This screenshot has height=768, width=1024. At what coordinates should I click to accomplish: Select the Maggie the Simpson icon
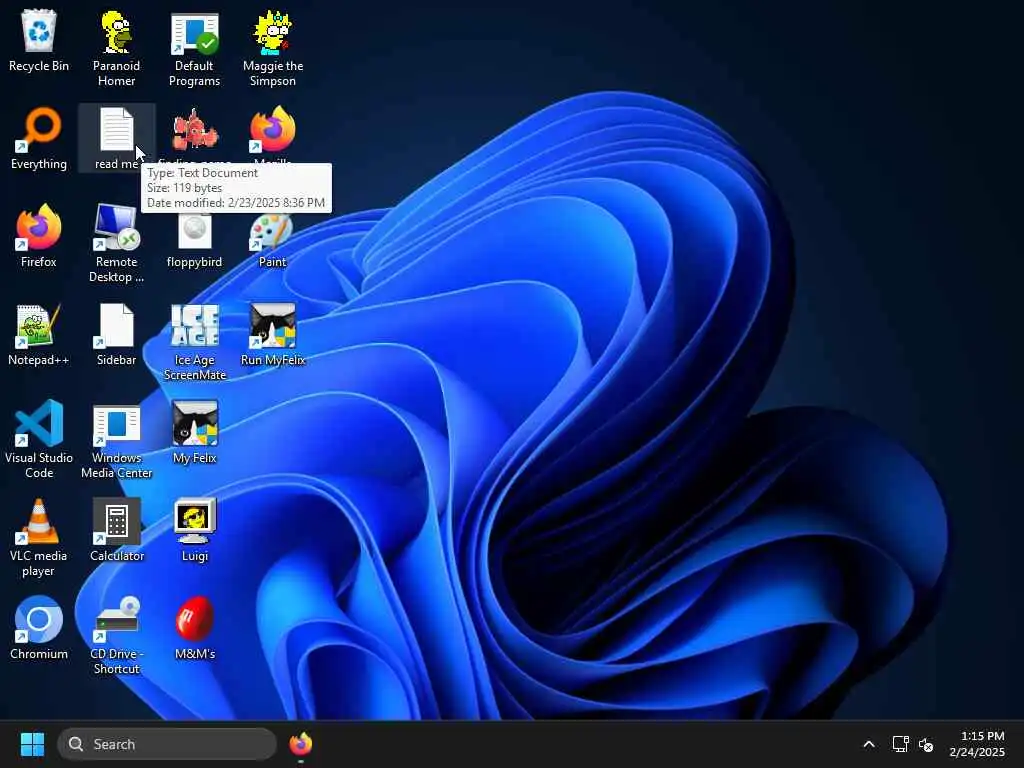coord(273,49)
